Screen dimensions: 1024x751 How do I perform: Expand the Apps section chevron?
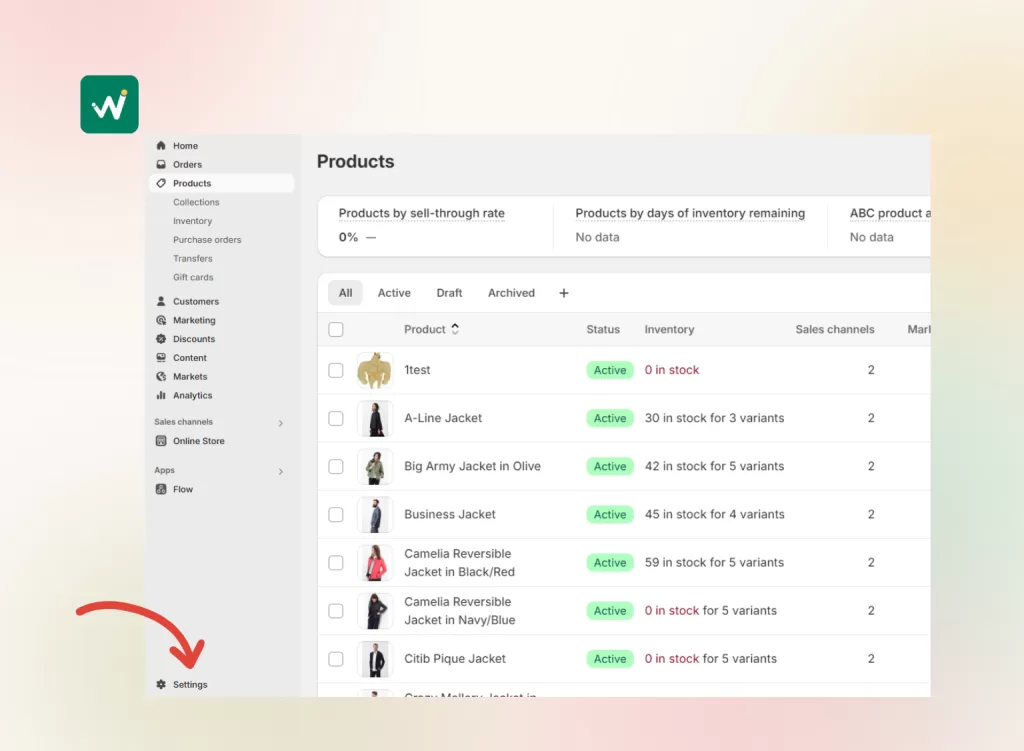tap(280, 471)
